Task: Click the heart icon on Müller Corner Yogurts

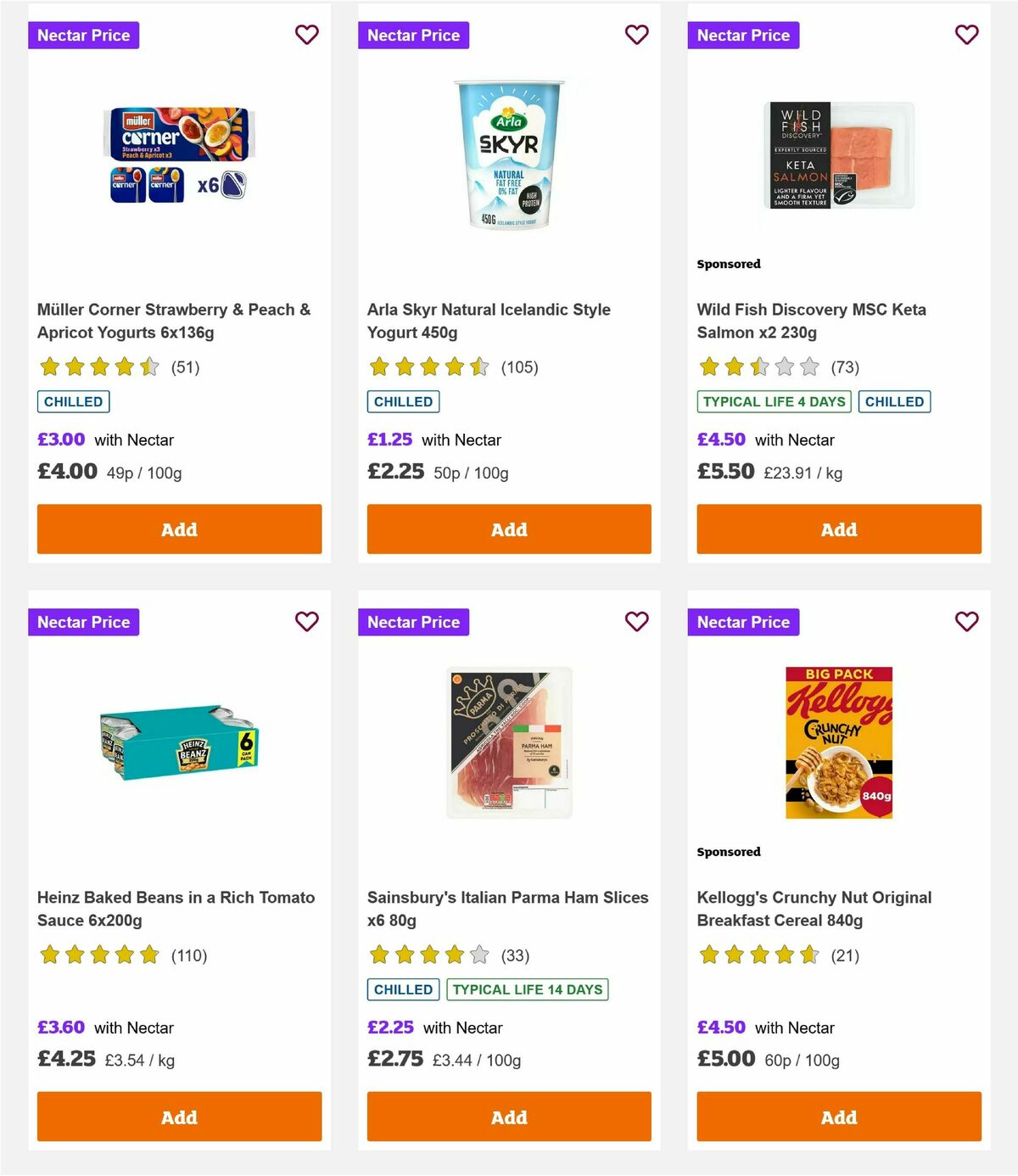Action: point(306,35)
